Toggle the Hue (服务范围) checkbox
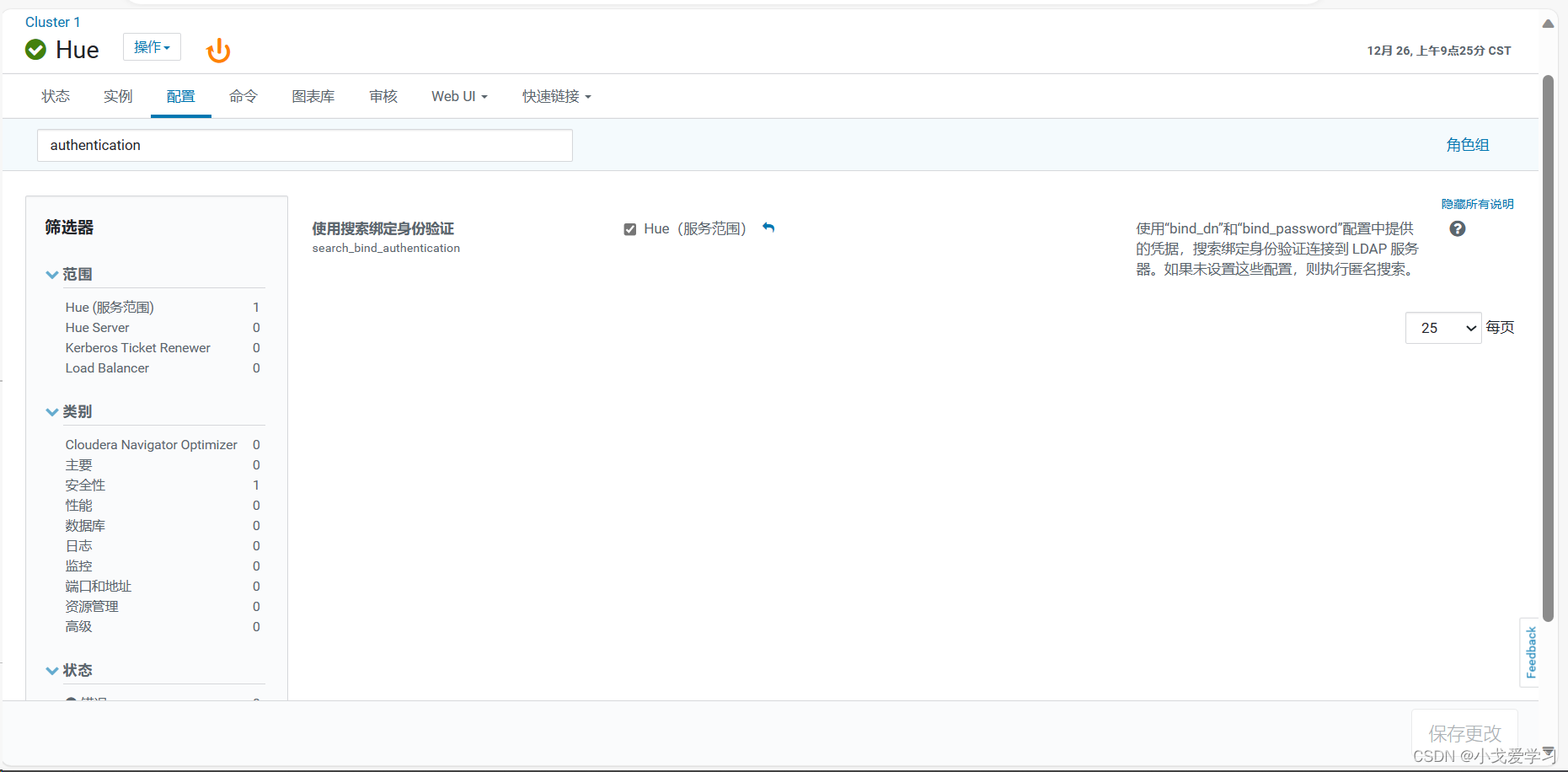 (x=629, y=229)
